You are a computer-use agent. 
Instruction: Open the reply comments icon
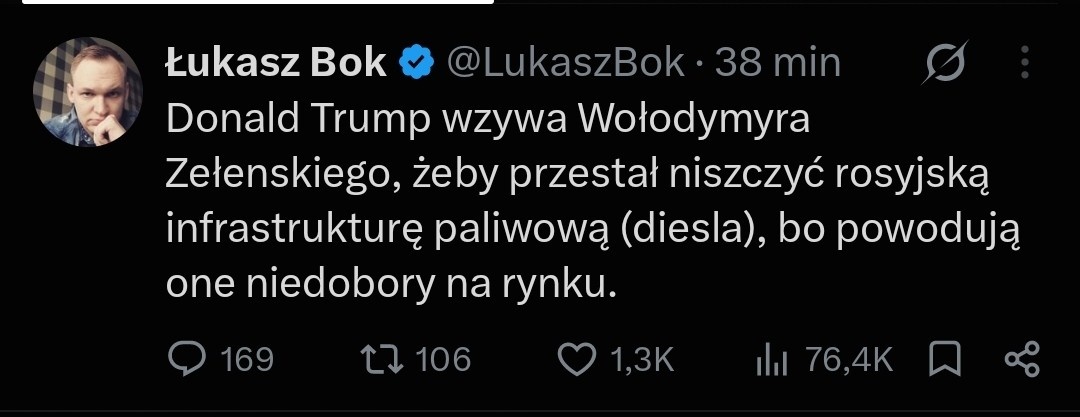[x=187, y=360]
